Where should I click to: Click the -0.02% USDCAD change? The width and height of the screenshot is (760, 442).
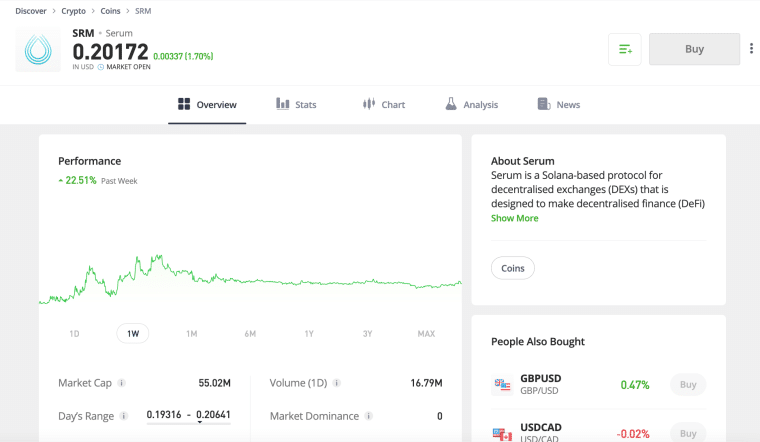(633, 434)
